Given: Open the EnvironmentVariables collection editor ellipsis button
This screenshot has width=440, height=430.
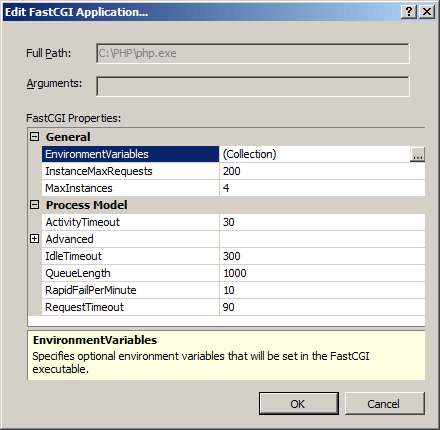Looking at the screenshot, I should click(417, 154).
